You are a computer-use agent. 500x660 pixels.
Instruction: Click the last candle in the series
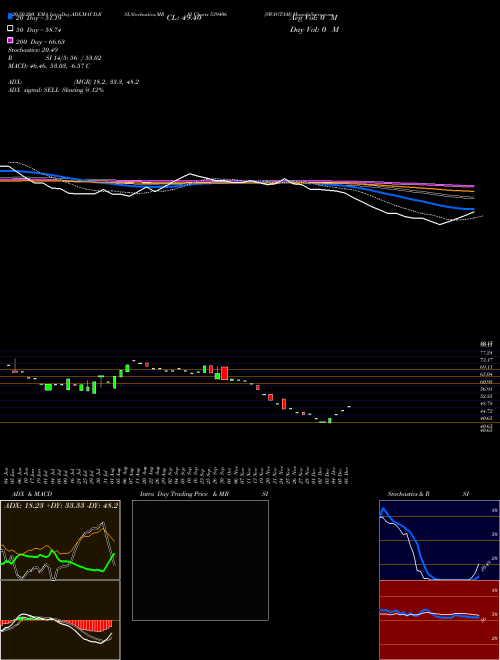349,407
